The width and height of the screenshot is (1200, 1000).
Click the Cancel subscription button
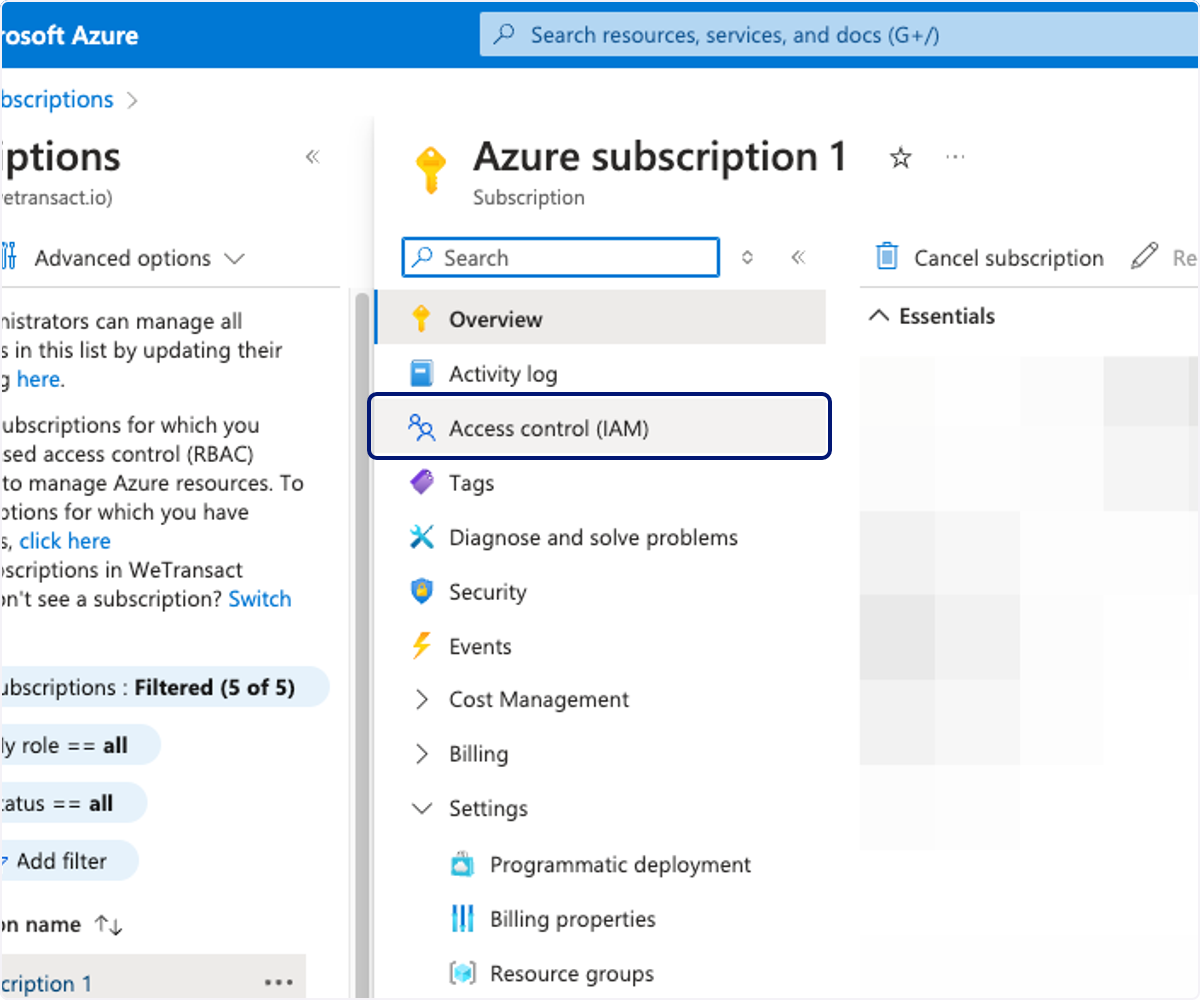[x=990, y=257]
